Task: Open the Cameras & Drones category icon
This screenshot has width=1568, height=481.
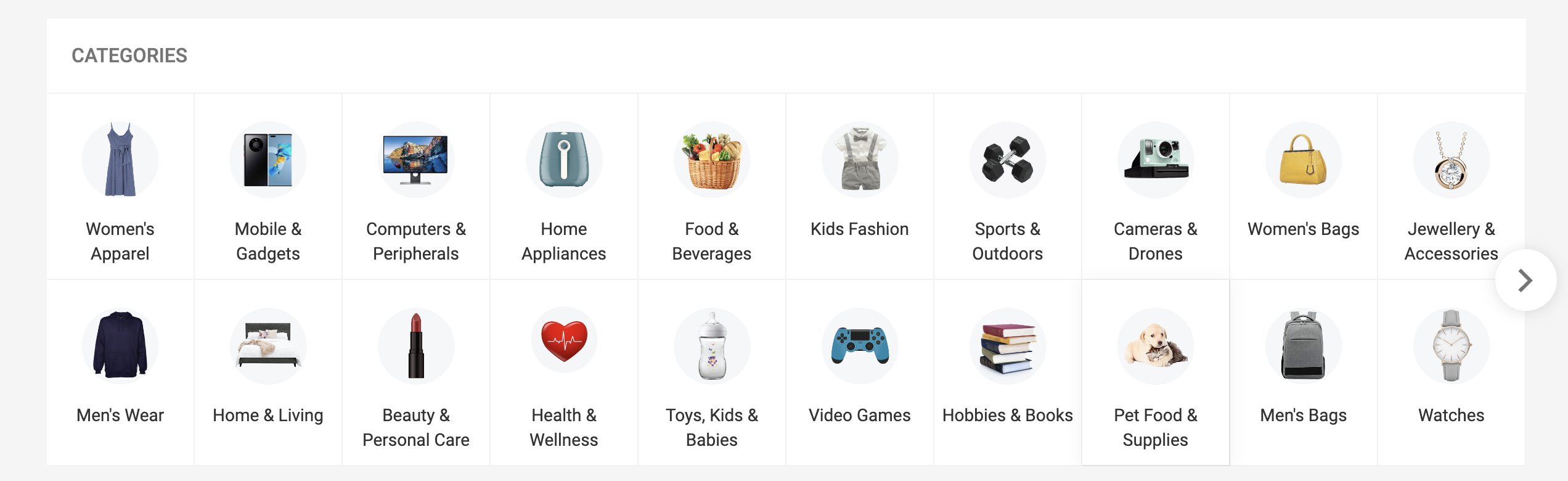Action: [1155, 159]
